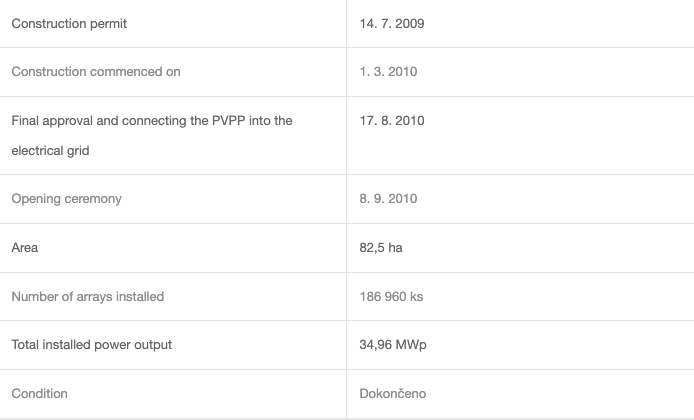The height and width of the screenshot is (420, 694).
Task: Click the 'Area' row label
Action: (24, 247)
